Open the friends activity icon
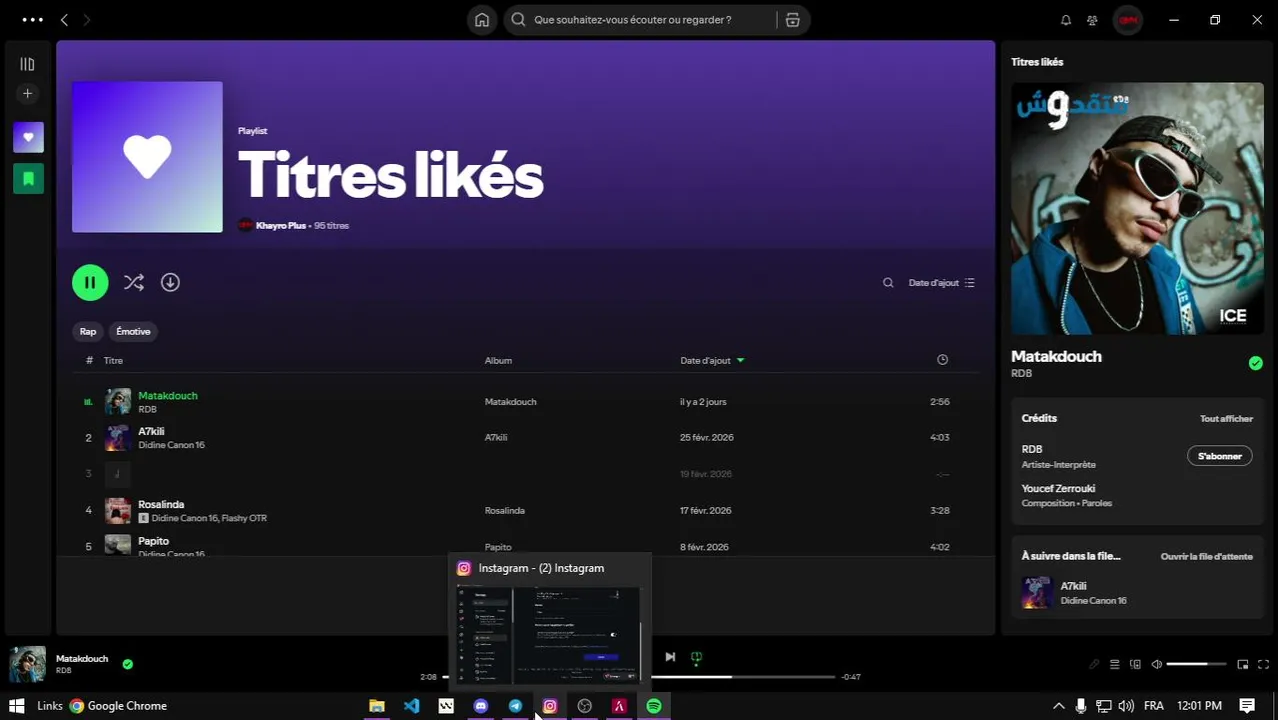This screenshot has height=720, width=1278. click(x=1092, y=20)
